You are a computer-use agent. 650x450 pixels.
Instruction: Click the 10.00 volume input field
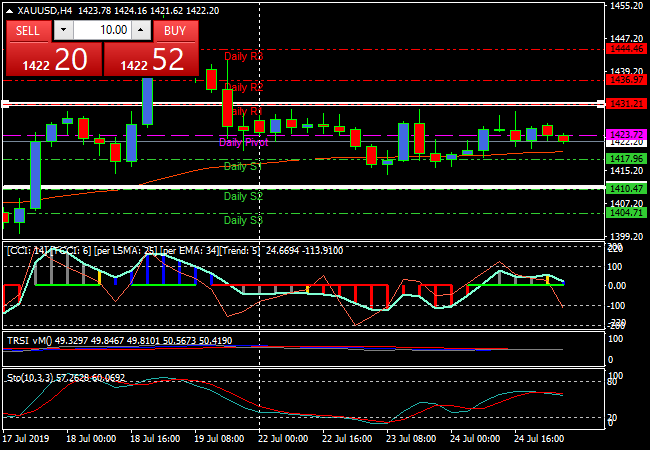click(101, 31)
